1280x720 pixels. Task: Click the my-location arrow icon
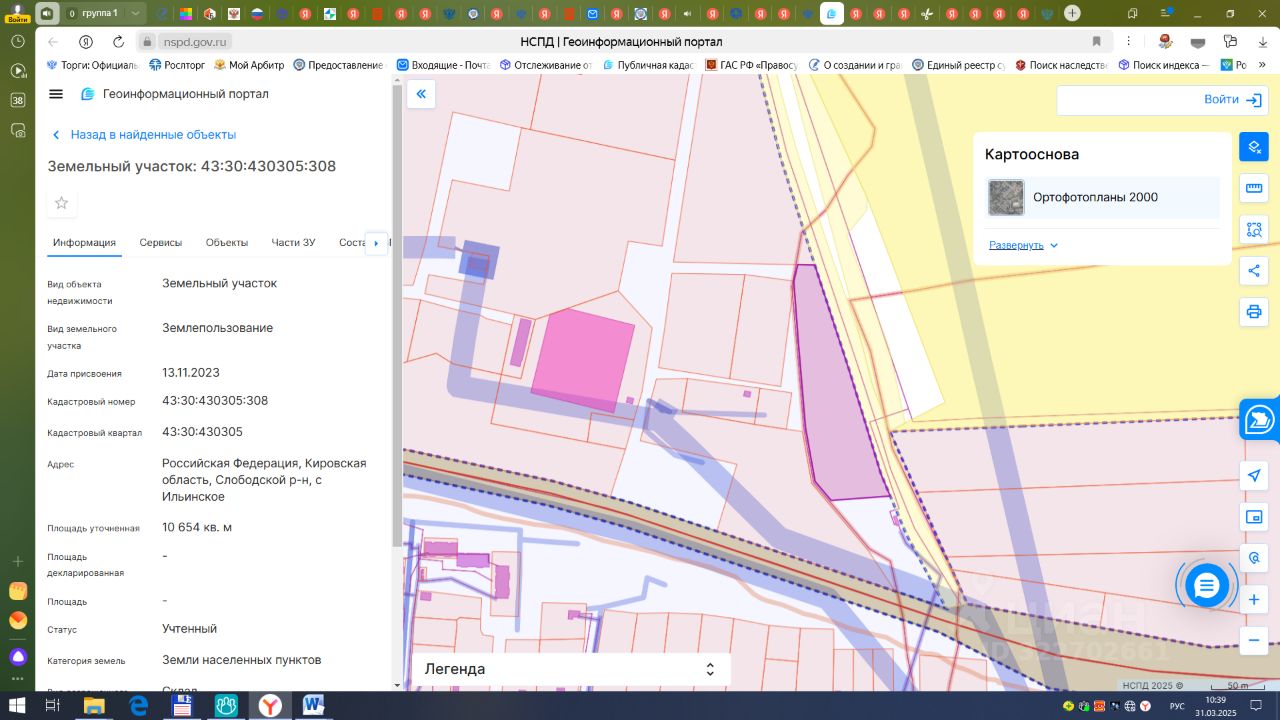(1254, 476)
